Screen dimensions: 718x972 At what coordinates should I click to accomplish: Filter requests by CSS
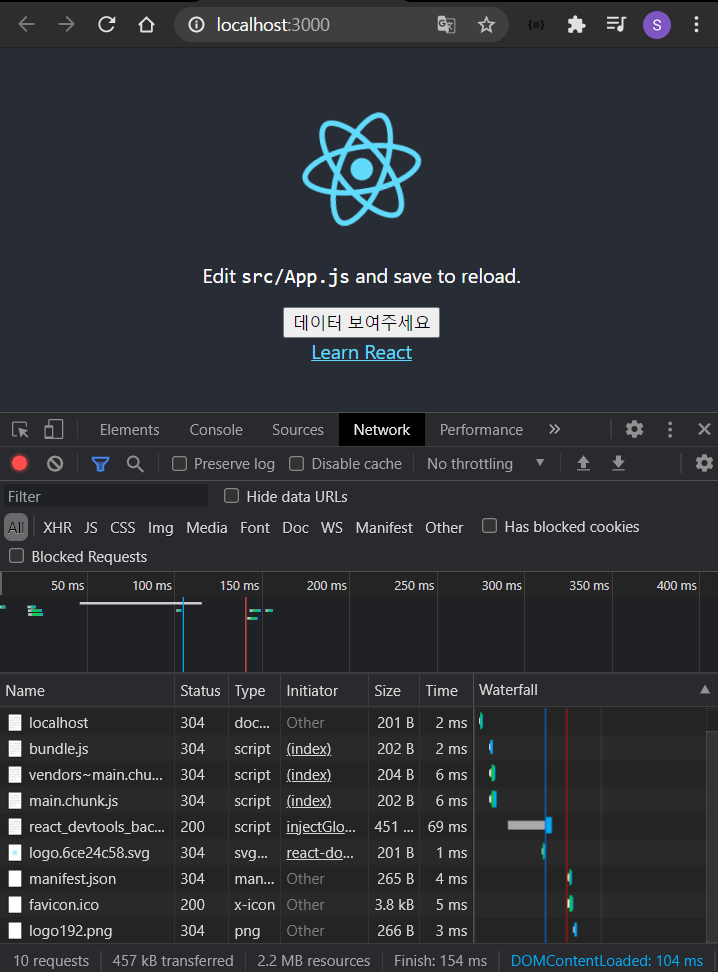[123, 528]
